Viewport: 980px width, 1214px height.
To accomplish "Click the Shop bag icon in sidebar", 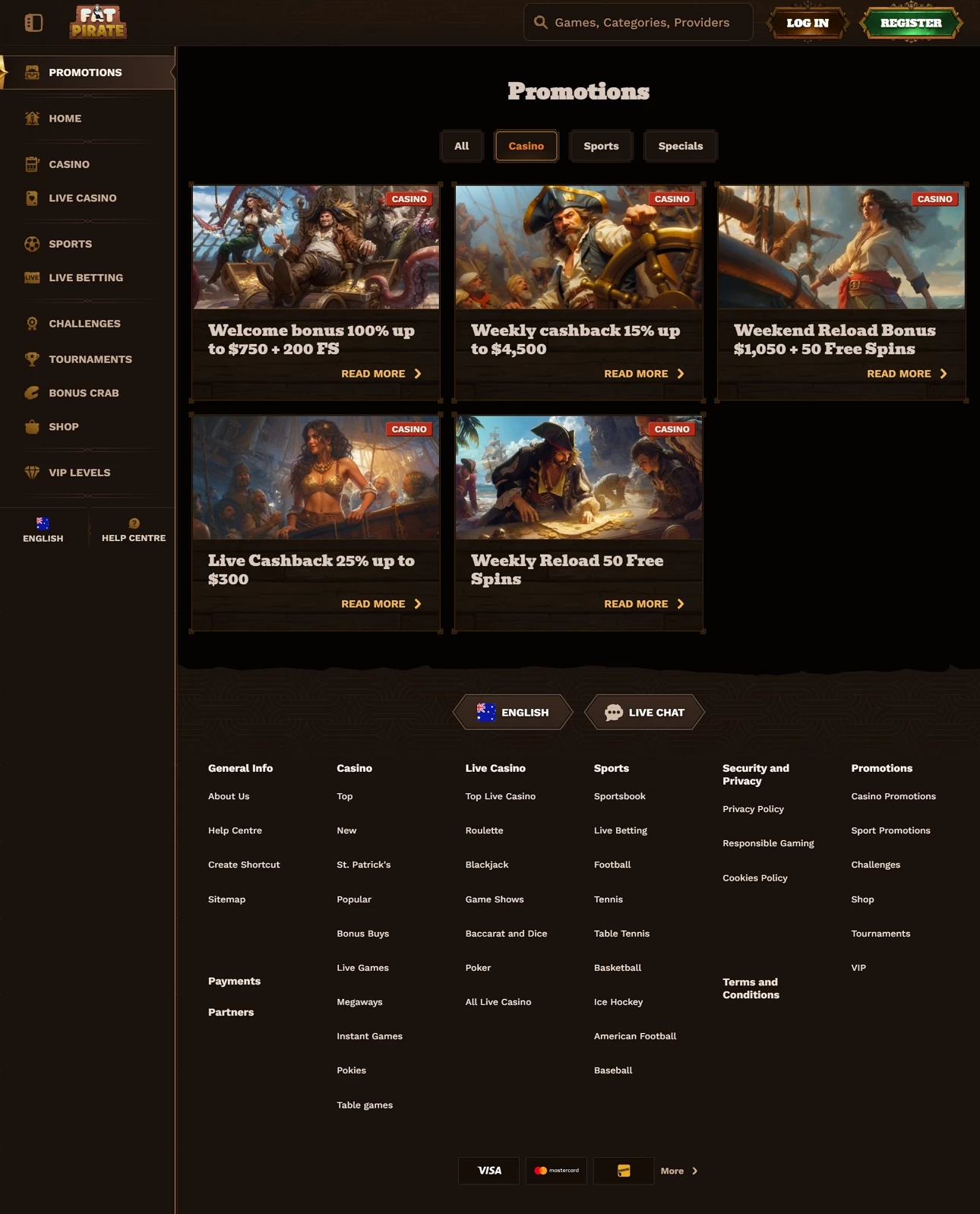I will [x=32, y=426].
